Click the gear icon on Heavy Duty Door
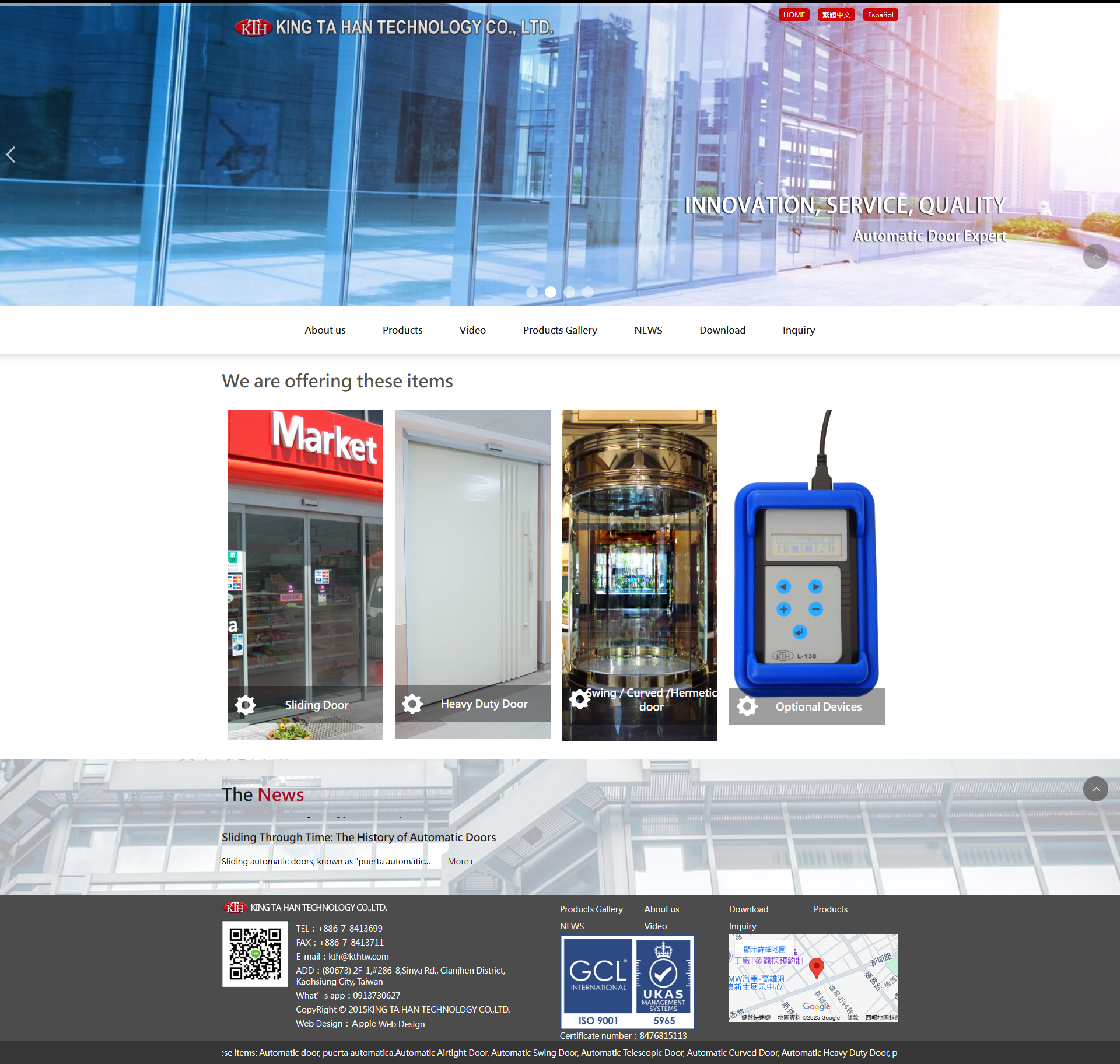The height and width of the screenshot is (1064, 1120). click(412, 703)
